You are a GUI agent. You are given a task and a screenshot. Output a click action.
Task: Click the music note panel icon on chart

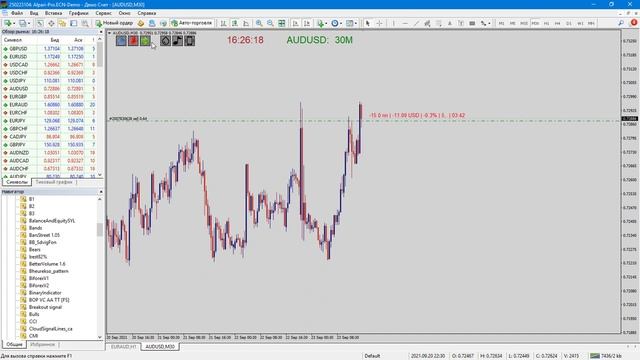click(178, 40)
